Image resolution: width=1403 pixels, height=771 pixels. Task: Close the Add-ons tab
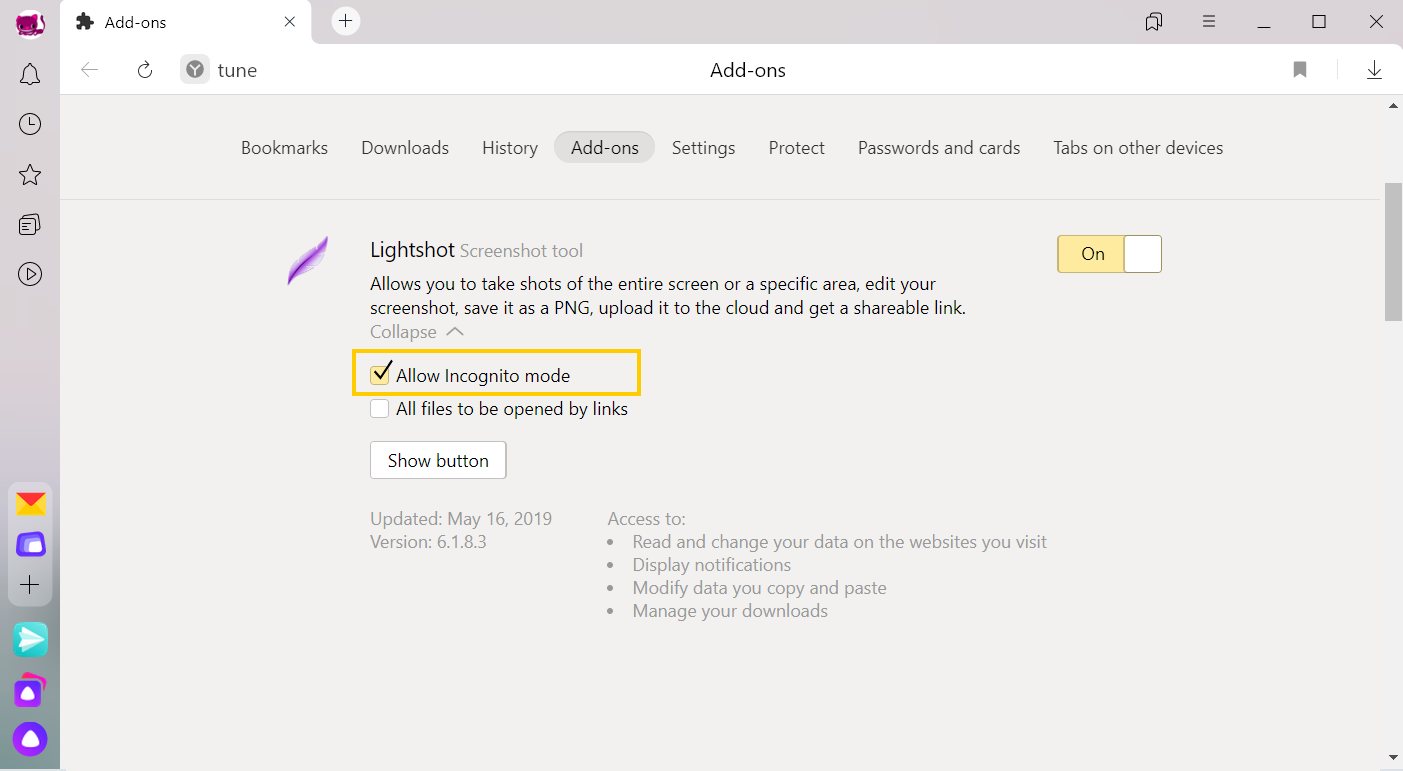tap(289, 22)
